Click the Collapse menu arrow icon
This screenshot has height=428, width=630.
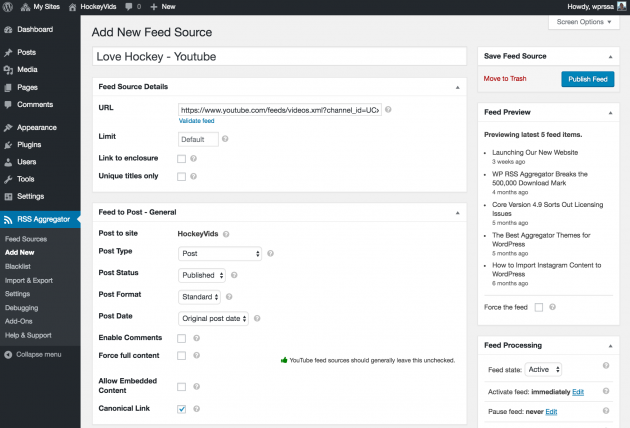click(x=8, y=355)
